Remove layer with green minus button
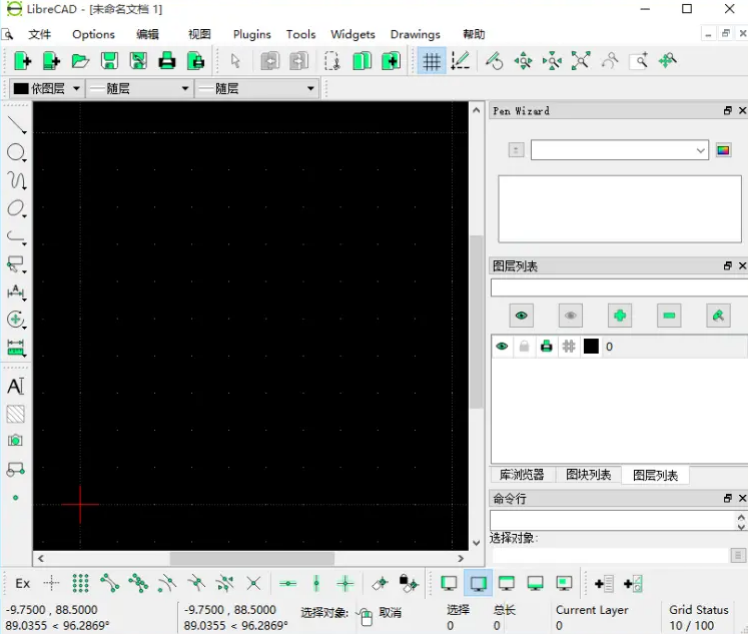This screenshot has height=634, width=748. [x=669, y=315]
